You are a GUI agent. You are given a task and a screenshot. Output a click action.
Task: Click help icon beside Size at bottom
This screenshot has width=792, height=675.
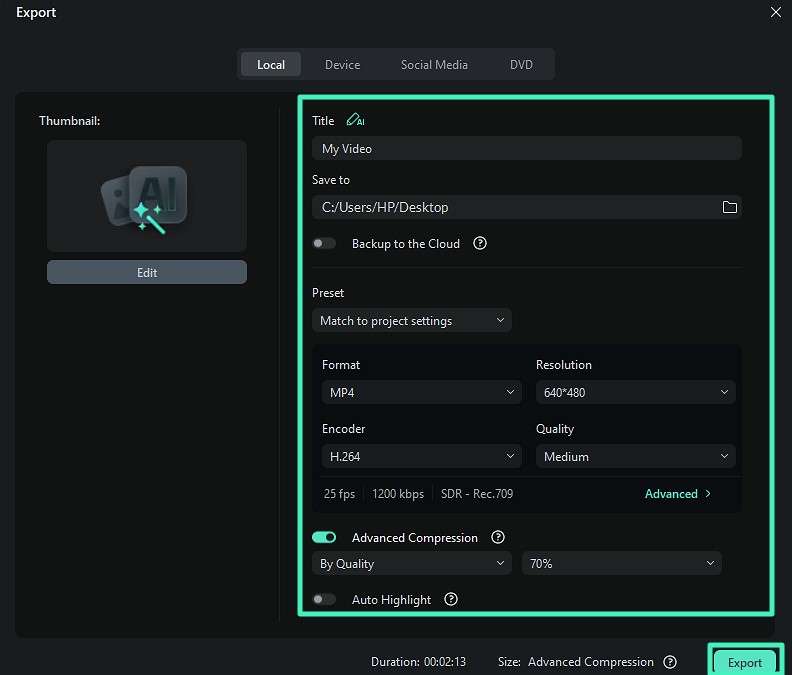click(670, 662)
